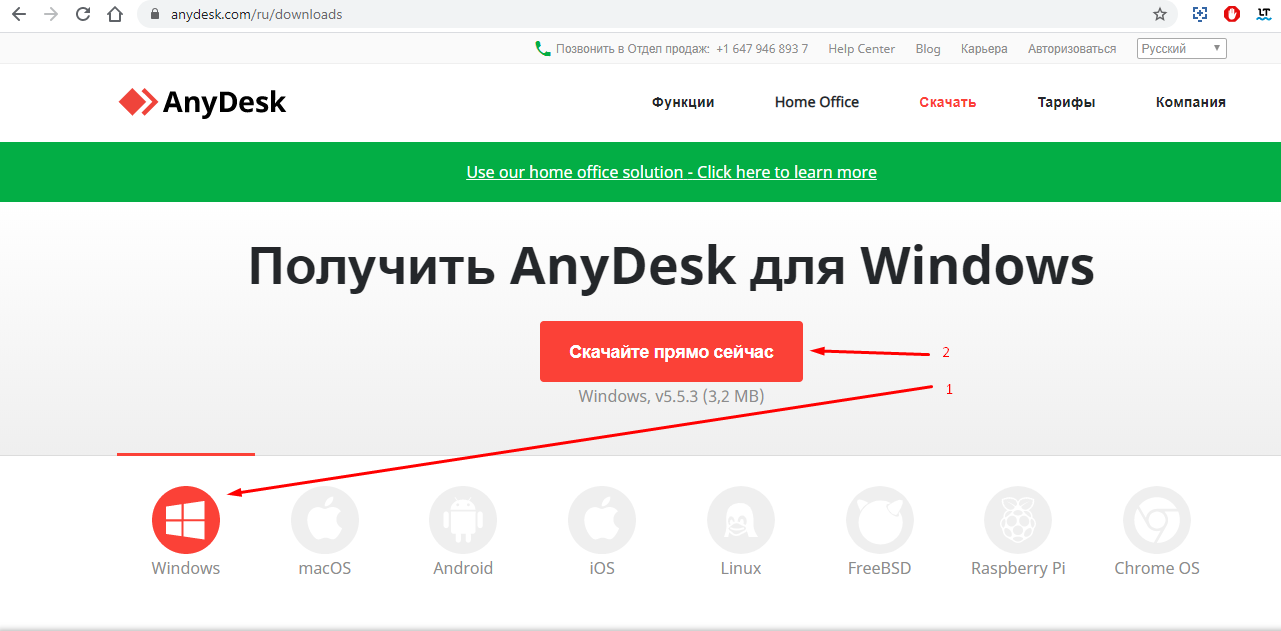Click the browser forward arrow

pyautogui.click(x=51, y=15)
